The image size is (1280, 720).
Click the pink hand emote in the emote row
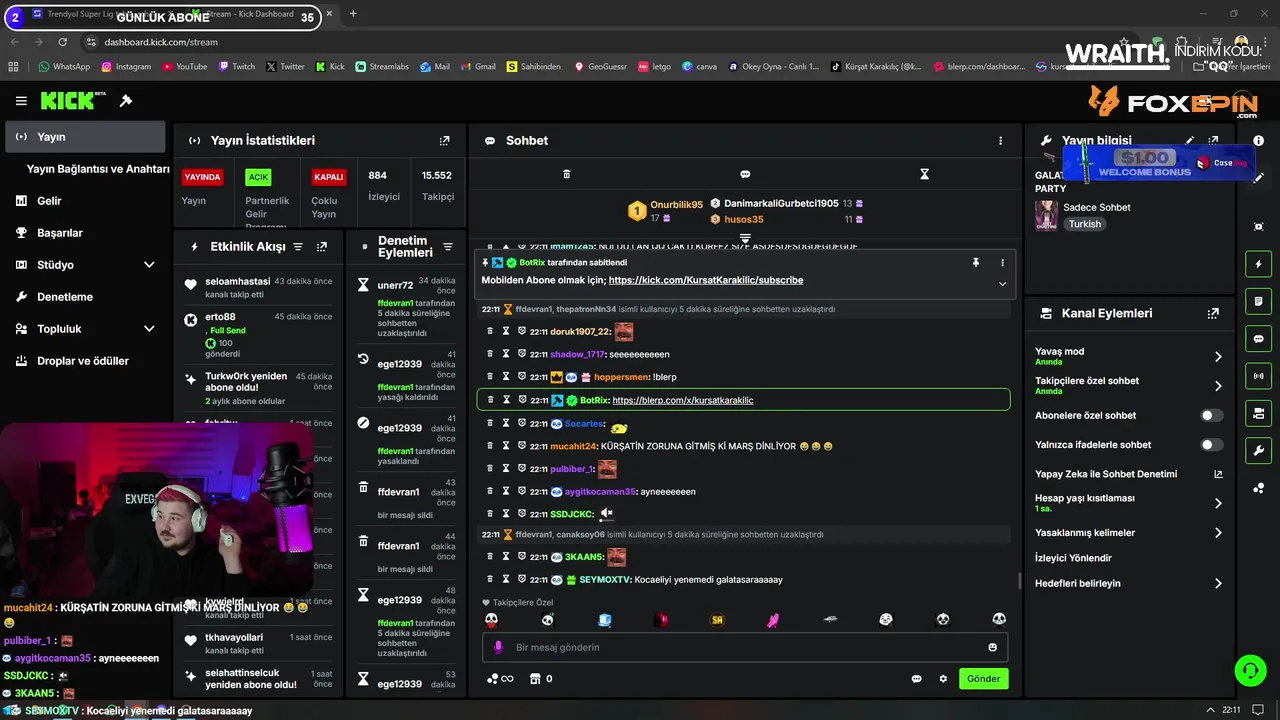tap(773, 620)
